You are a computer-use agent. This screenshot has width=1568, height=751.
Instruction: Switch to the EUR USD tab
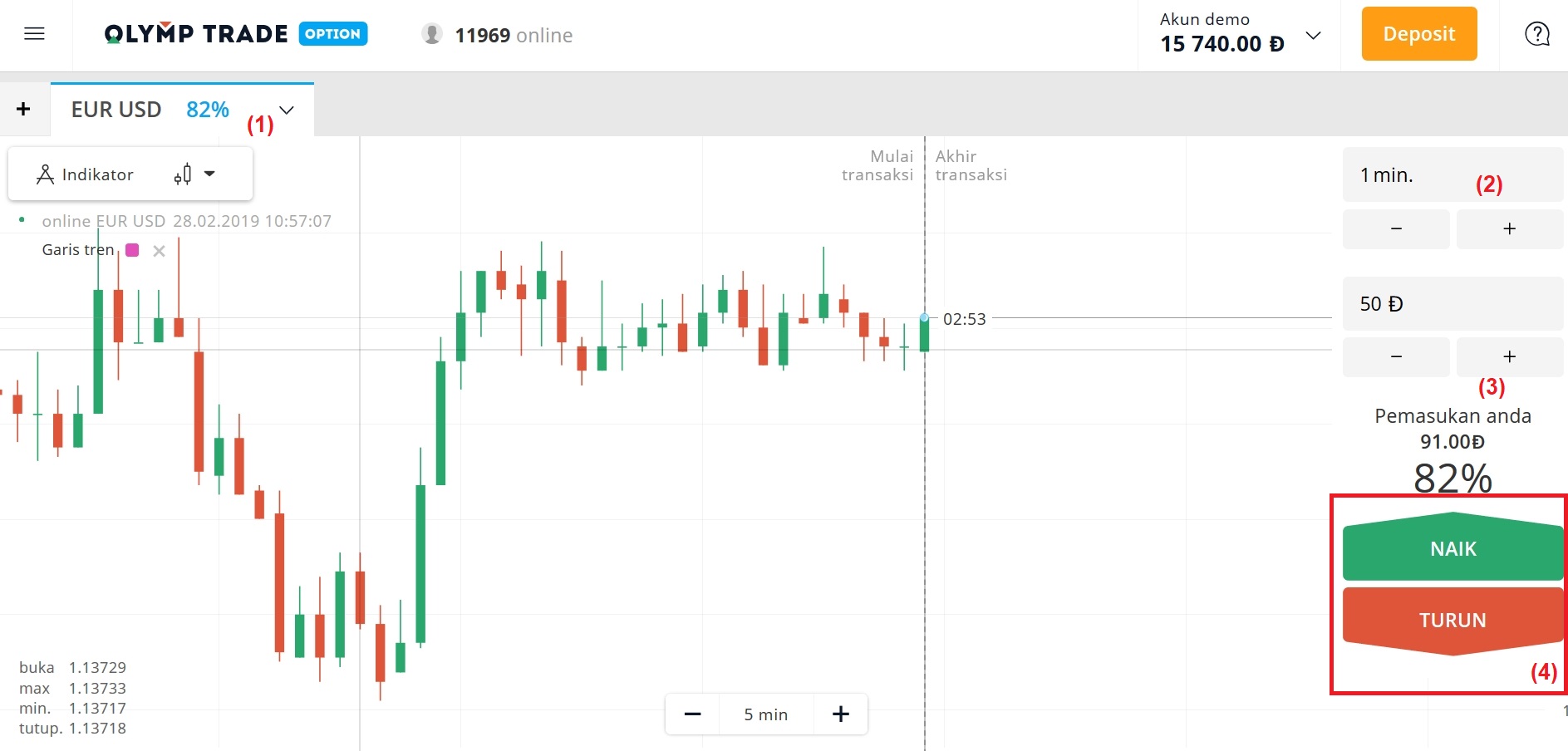click(116, 109)
